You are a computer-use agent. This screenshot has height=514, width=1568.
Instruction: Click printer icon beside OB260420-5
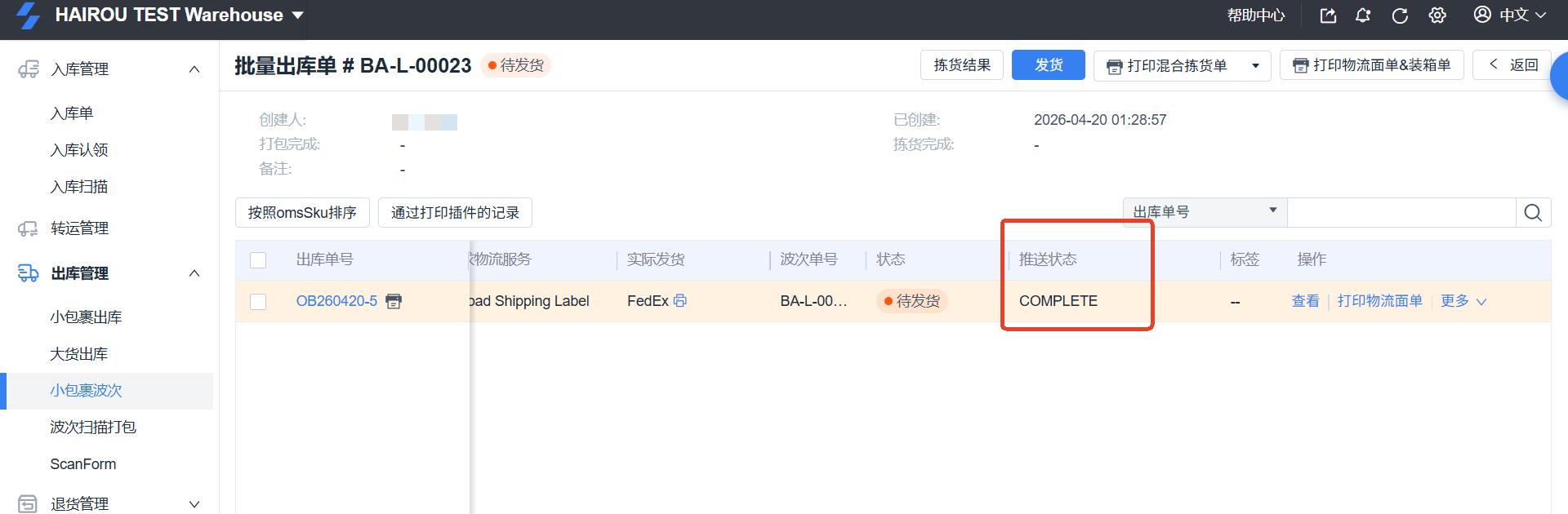(x=394, y=301)
